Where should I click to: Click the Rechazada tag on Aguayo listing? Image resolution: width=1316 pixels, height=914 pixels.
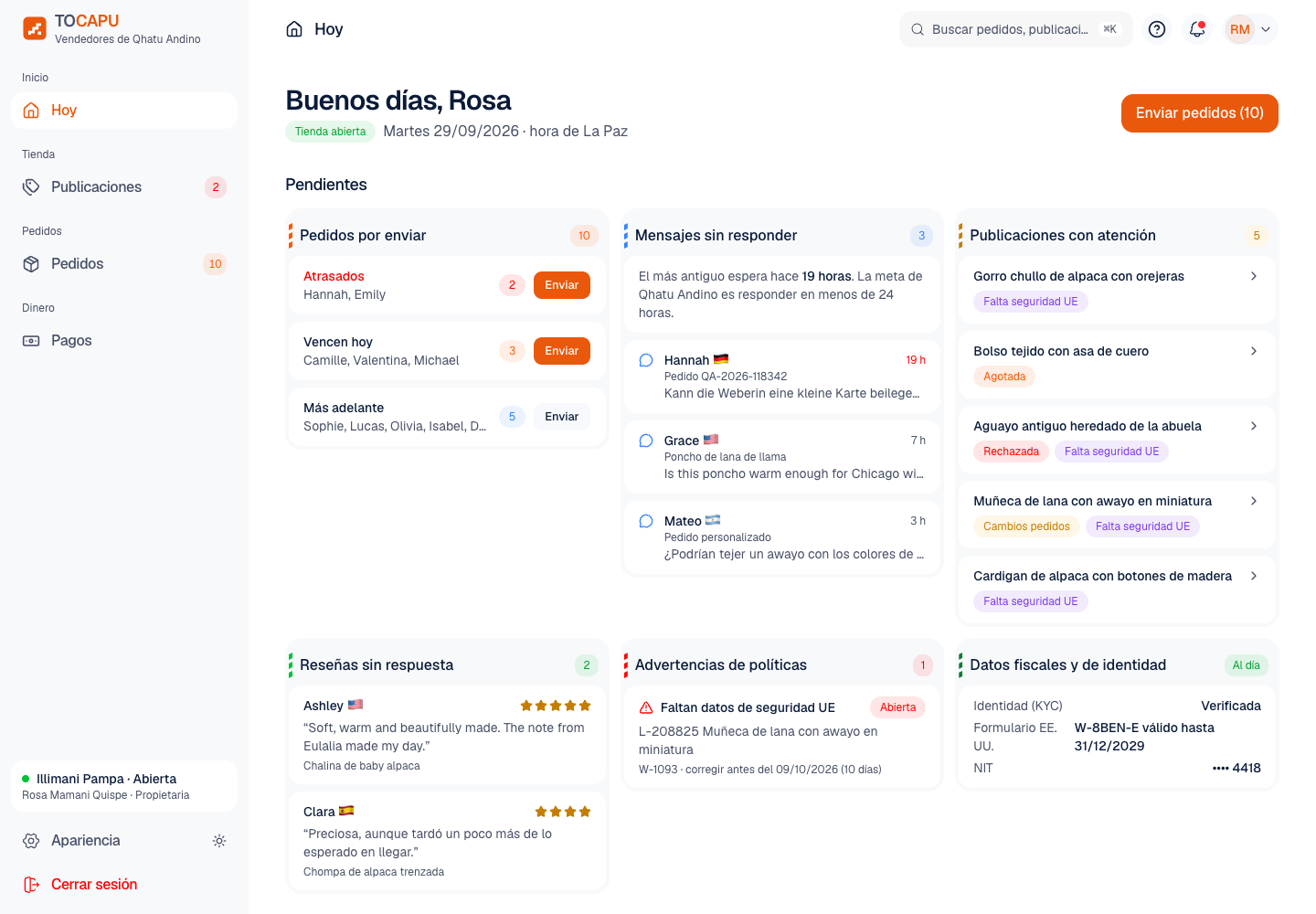tap(1011, 452)
